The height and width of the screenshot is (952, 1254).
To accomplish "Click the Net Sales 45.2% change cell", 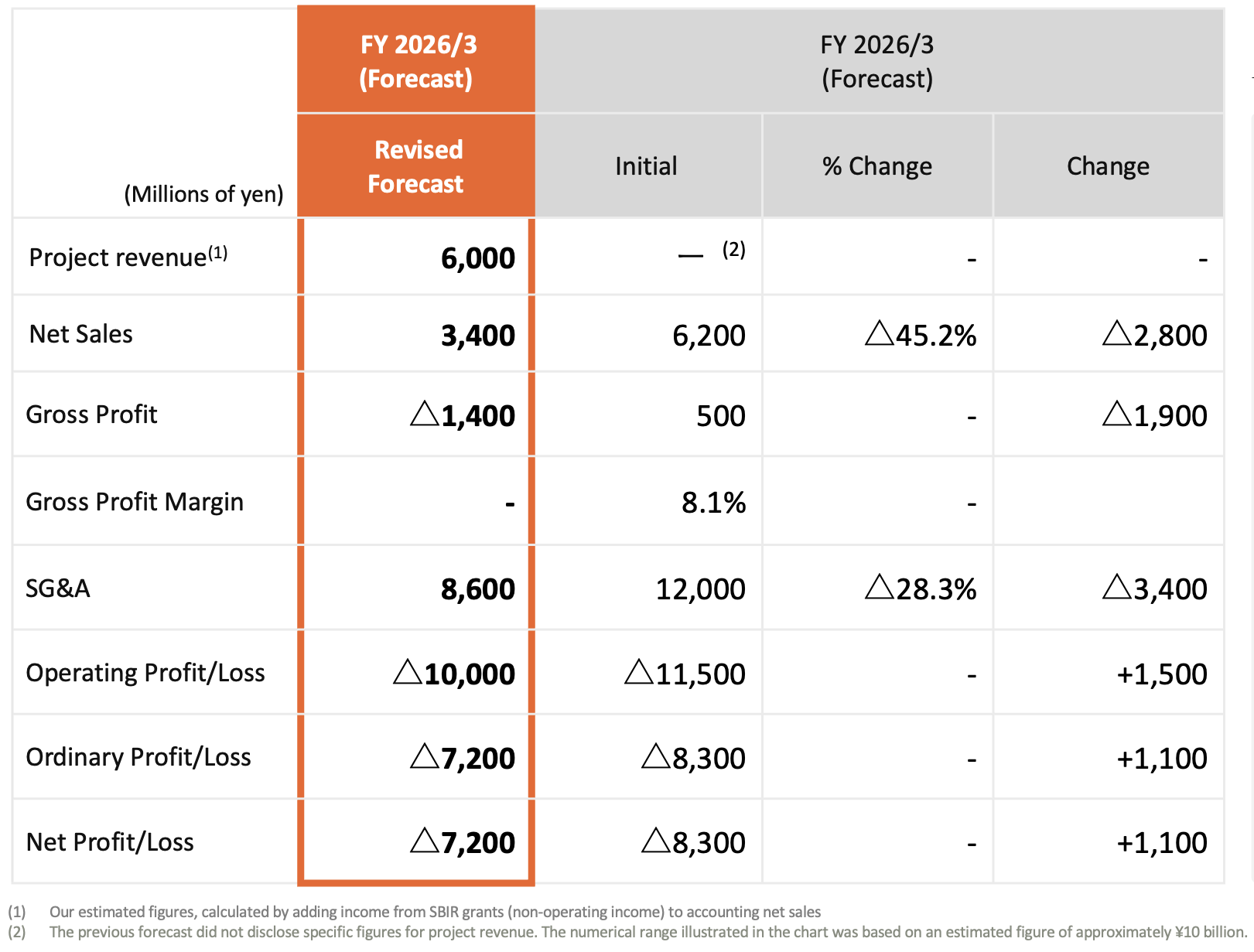I will tap(921, 336).
